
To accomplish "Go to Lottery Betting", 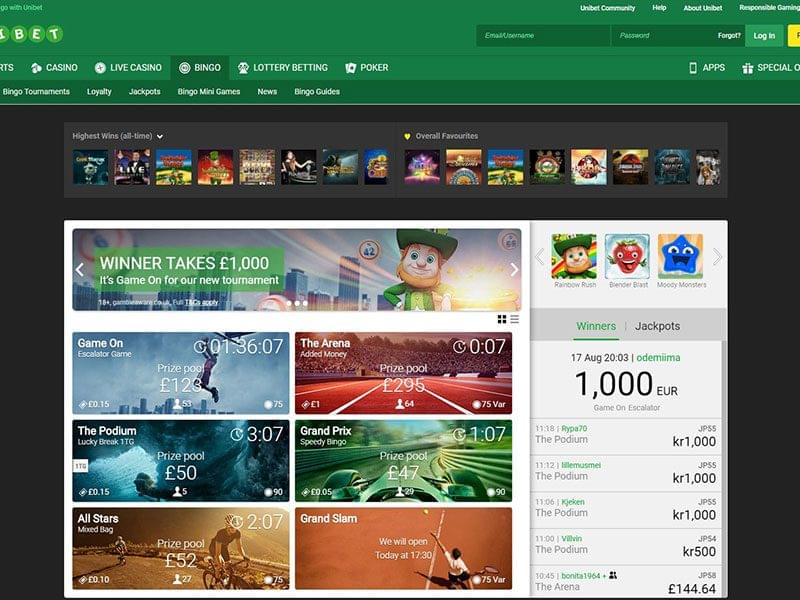I will (283, 68).
